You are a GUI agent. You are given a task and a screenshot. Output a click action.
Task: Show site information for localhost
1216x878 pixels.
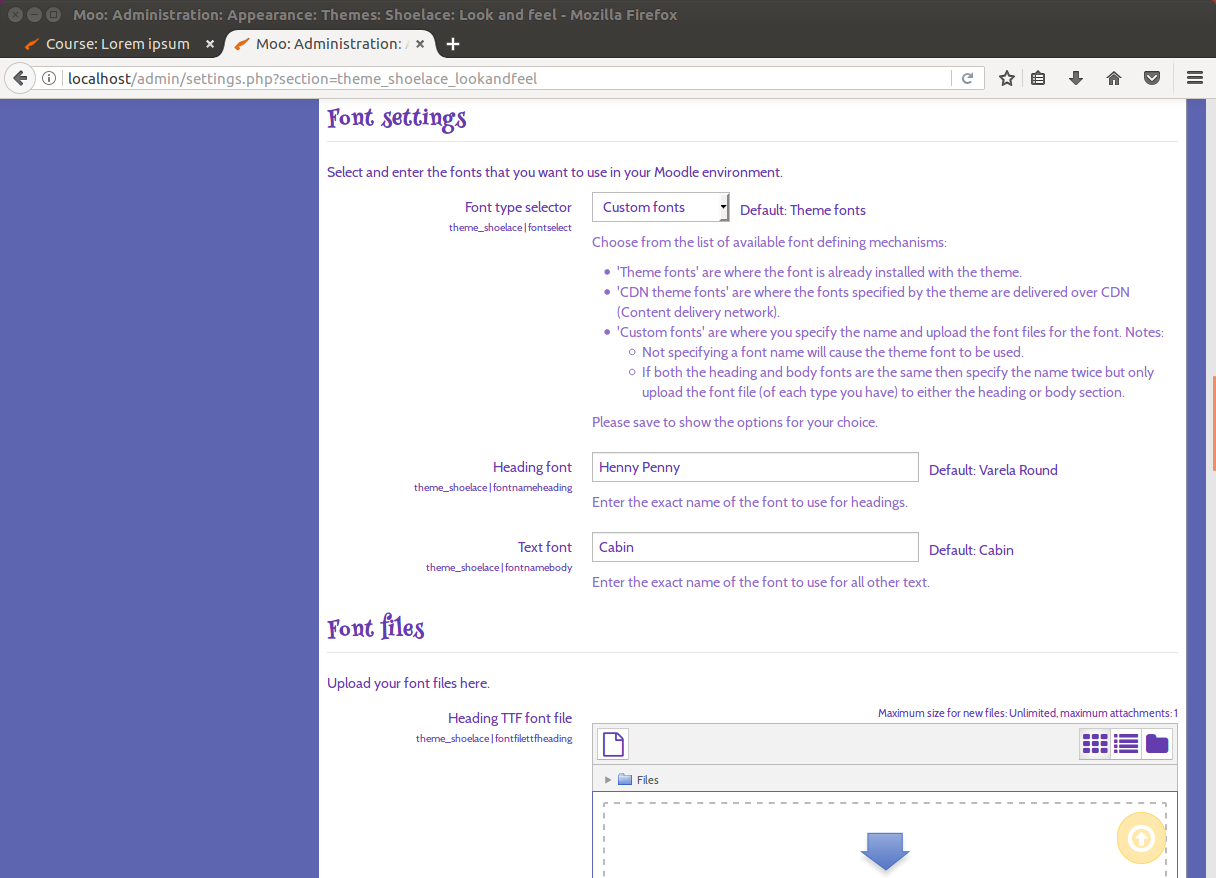[49, 78]
